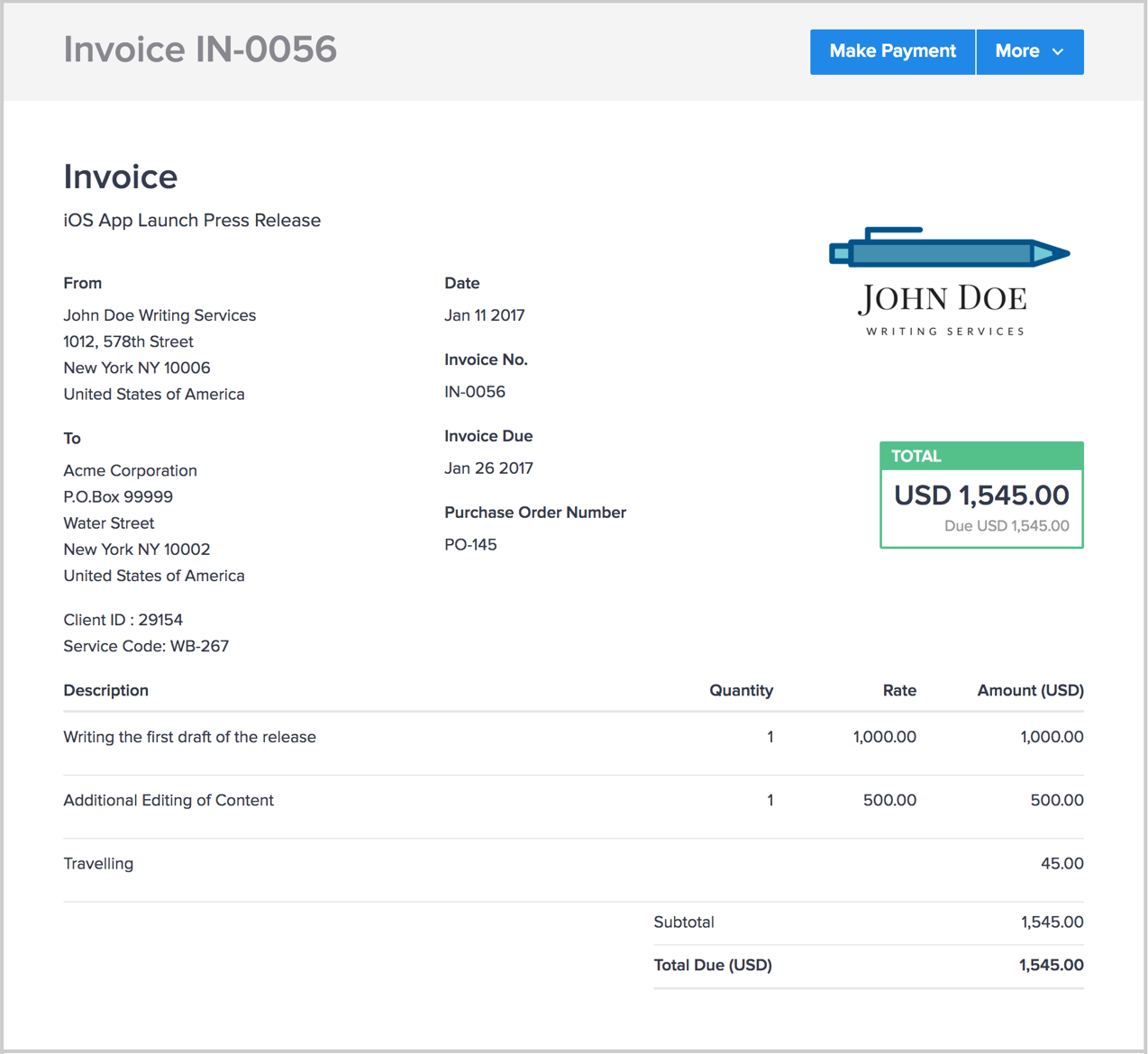Click the invoice date Jan 11 2017

[484, 315]
